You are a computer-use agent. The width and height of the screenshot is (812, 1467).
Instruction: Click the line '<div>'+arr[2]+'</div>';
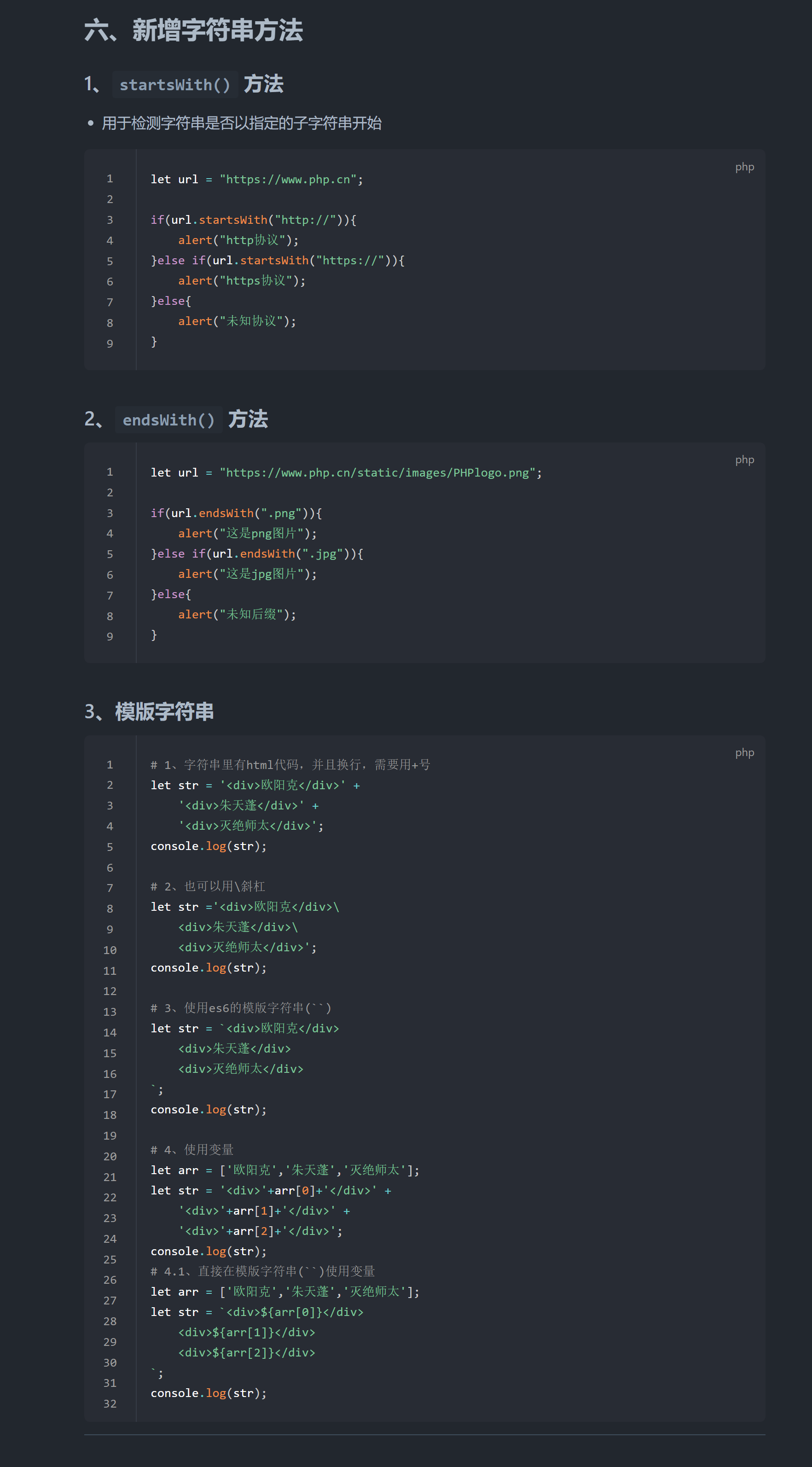click(260, 1231)
